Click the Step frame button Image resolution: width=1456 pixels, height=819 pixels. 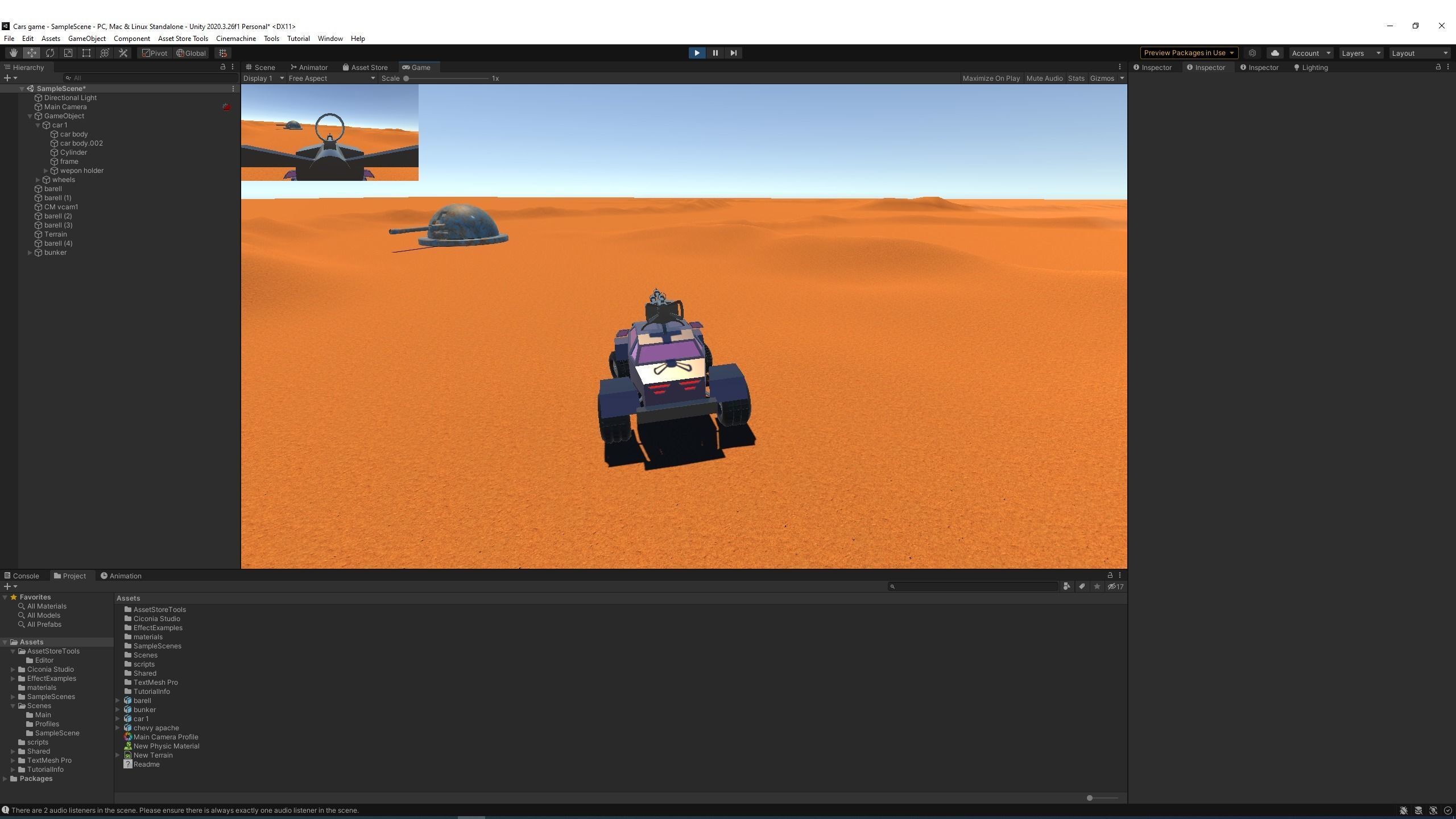pyautogui.click(x=733, y=53)
